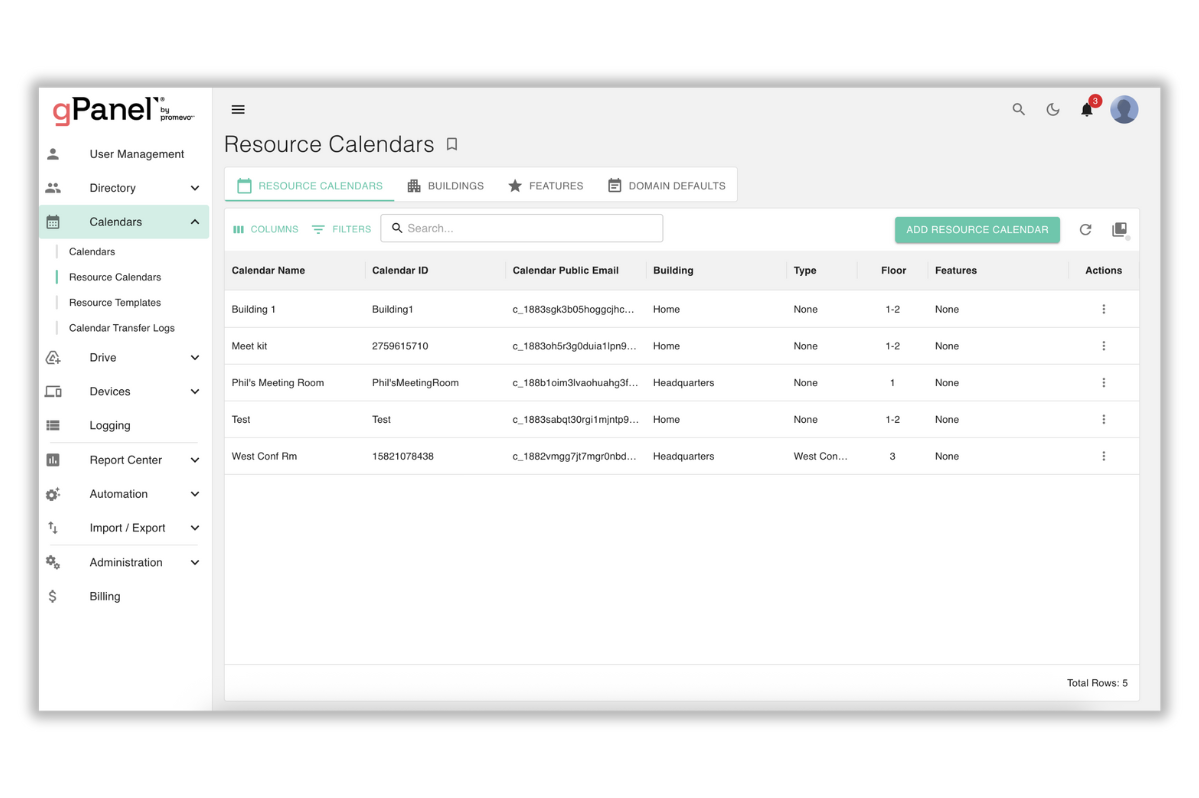This screenshot has height=798, width=1199.
Task: Switch to the Resource Calendars tab
Action: click(310, 186)
